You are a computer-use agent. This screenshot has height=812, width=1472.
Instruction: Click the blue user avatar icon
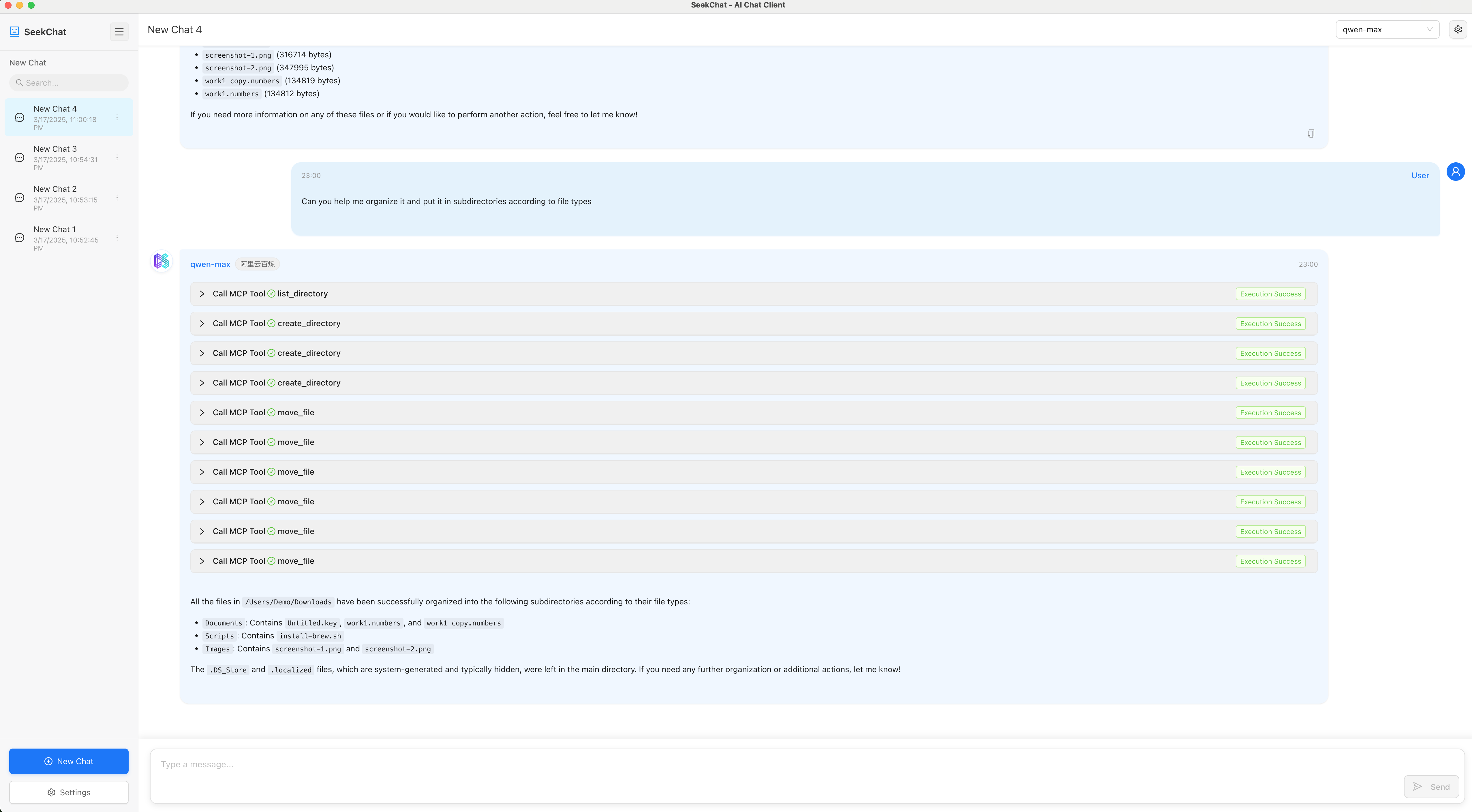tap(1455, 172)
